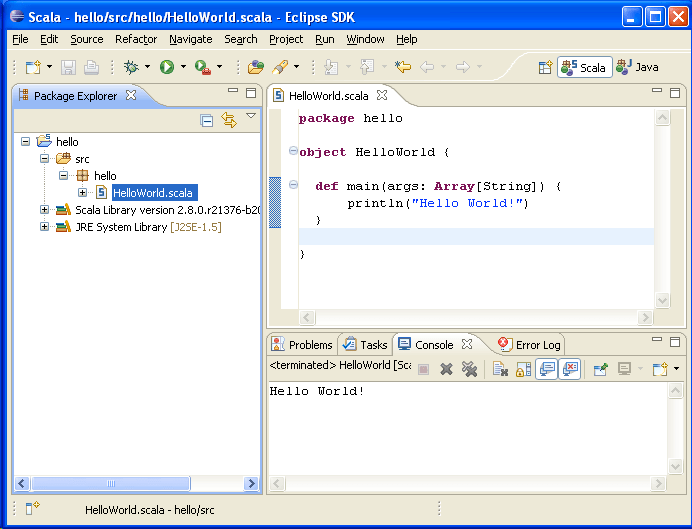Viewport: 692px width, 529px height.
Task: Collapse the hello project tree node
Action: pos(26,142)
